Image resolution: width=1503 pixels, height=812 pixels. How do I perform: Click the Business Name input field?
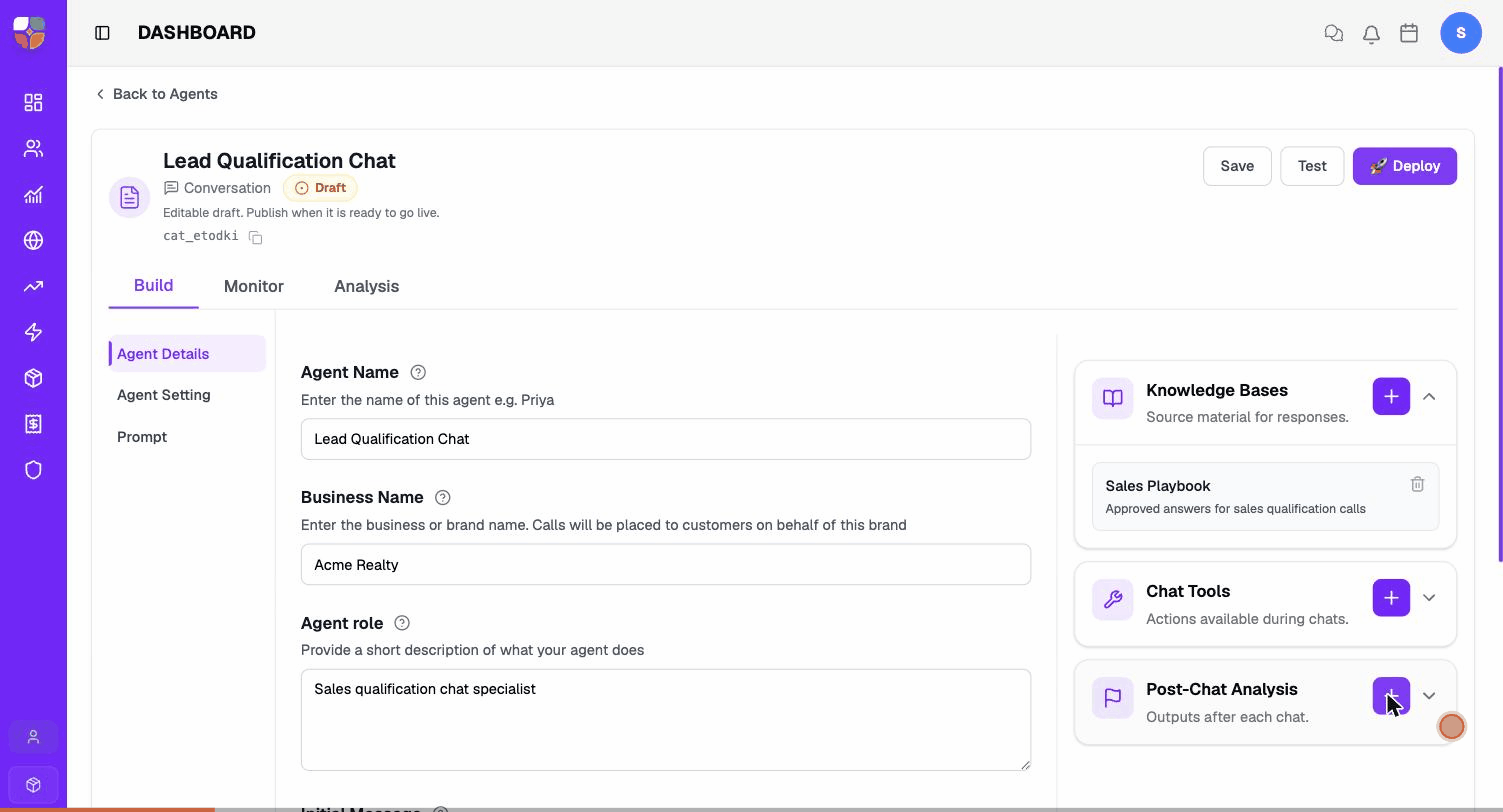coord(666,565)
